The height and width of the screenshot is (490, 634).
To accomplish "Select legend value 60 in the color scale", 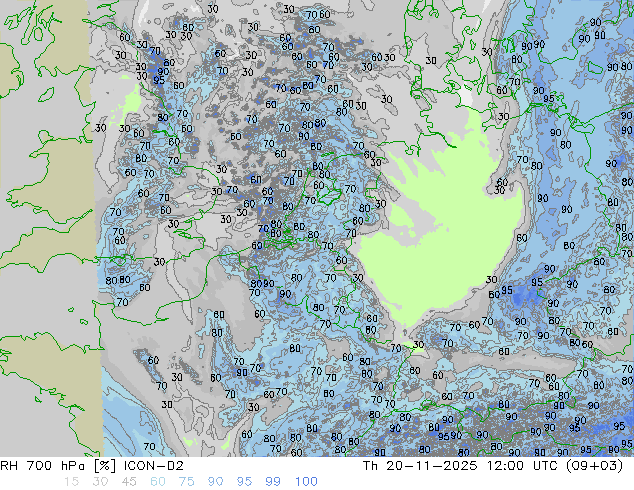I will point(158,482).
